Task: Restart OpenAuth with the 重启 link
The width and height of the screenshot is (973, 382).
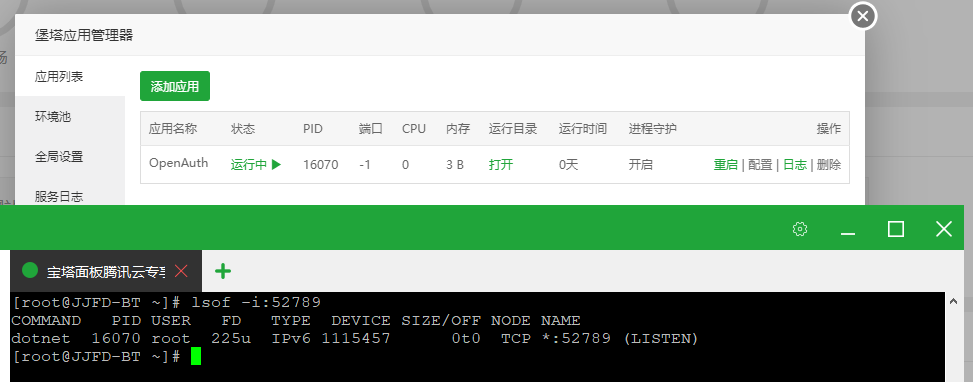Action: tap(725, 164)
